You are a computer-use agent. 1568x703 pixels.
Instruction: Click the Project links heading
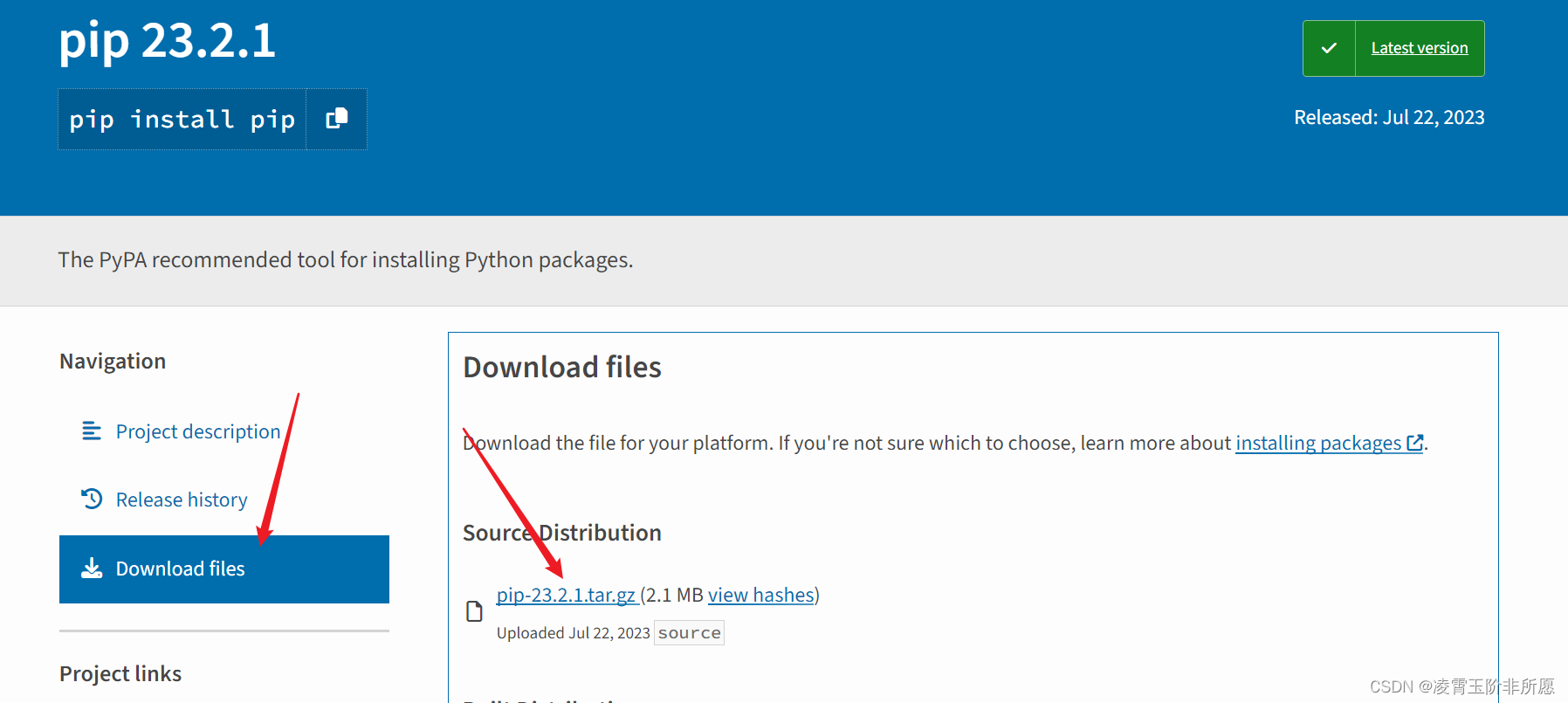tap(120, 674)
